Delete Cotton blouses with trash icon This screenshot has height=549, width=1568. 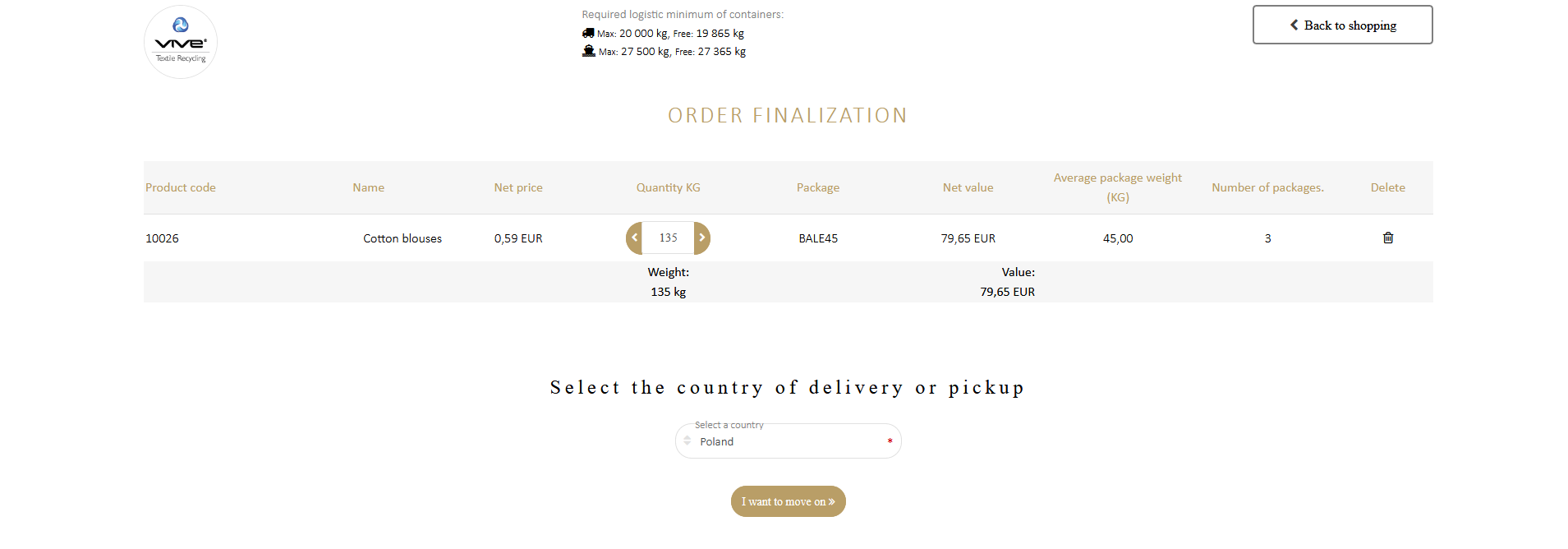coord(1388,238)
